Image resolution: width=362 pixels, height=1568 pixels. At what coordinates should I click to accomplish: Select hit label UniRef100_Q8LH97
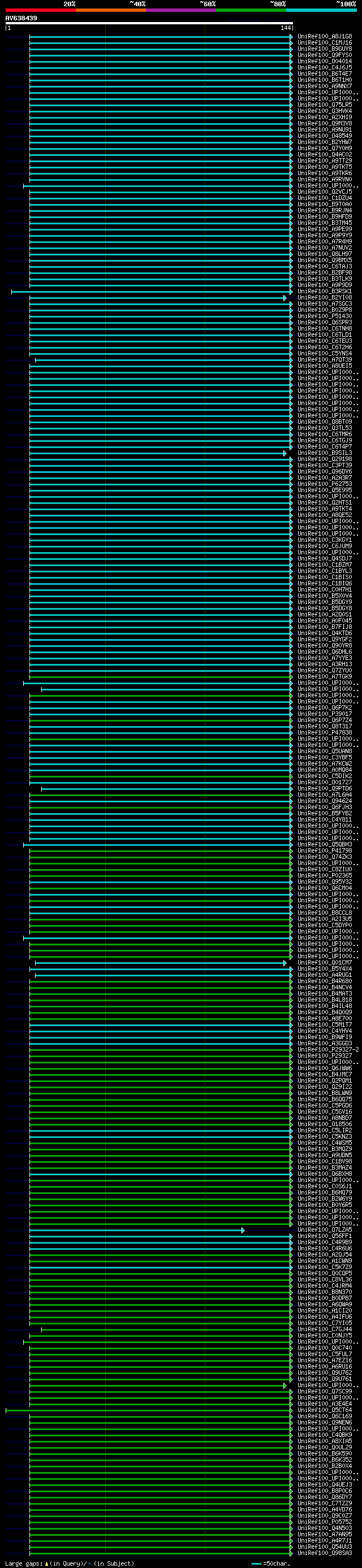point(325,254)
